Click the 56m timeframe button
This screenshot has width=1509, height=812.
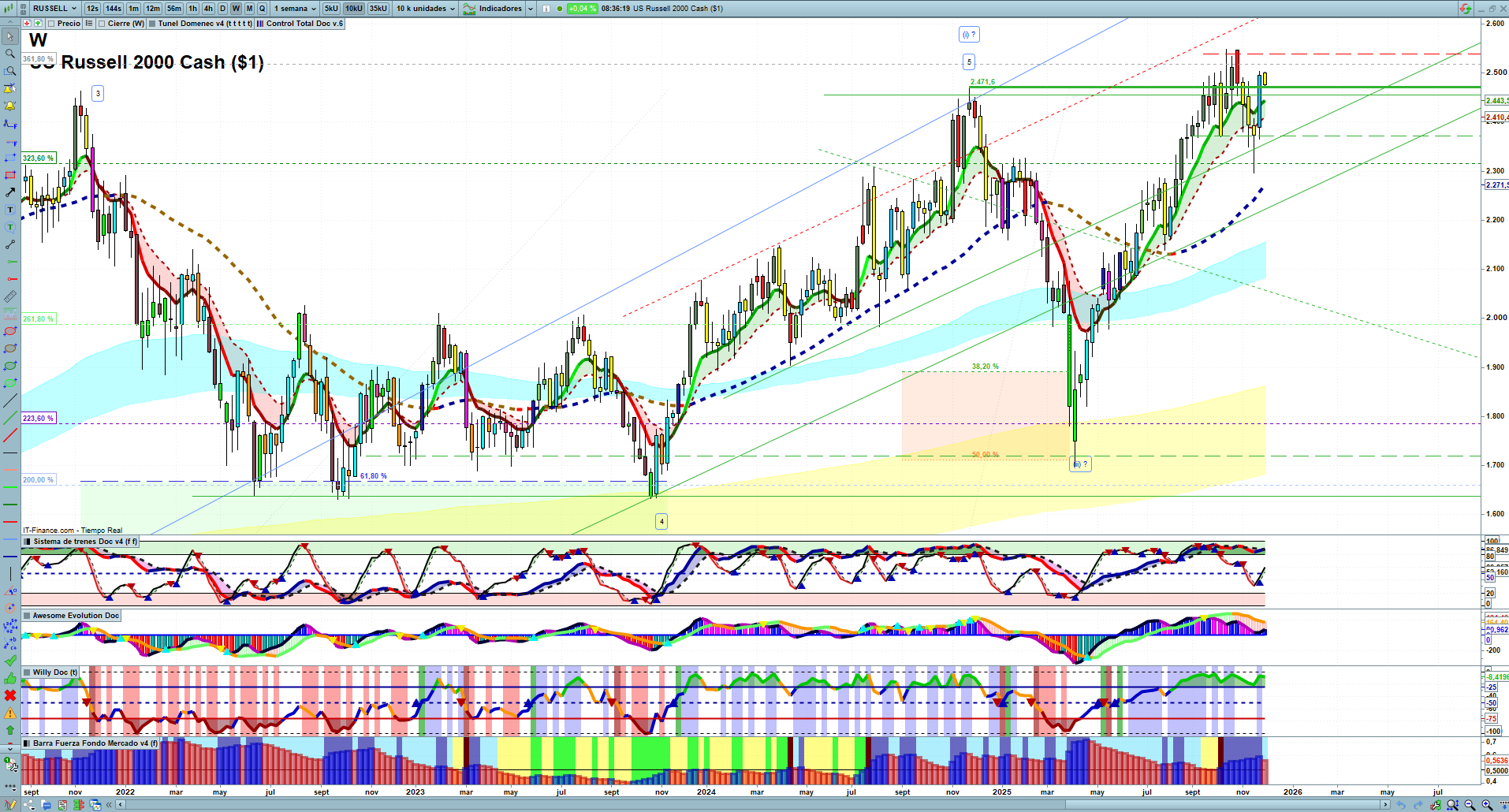tap(174, 9)
